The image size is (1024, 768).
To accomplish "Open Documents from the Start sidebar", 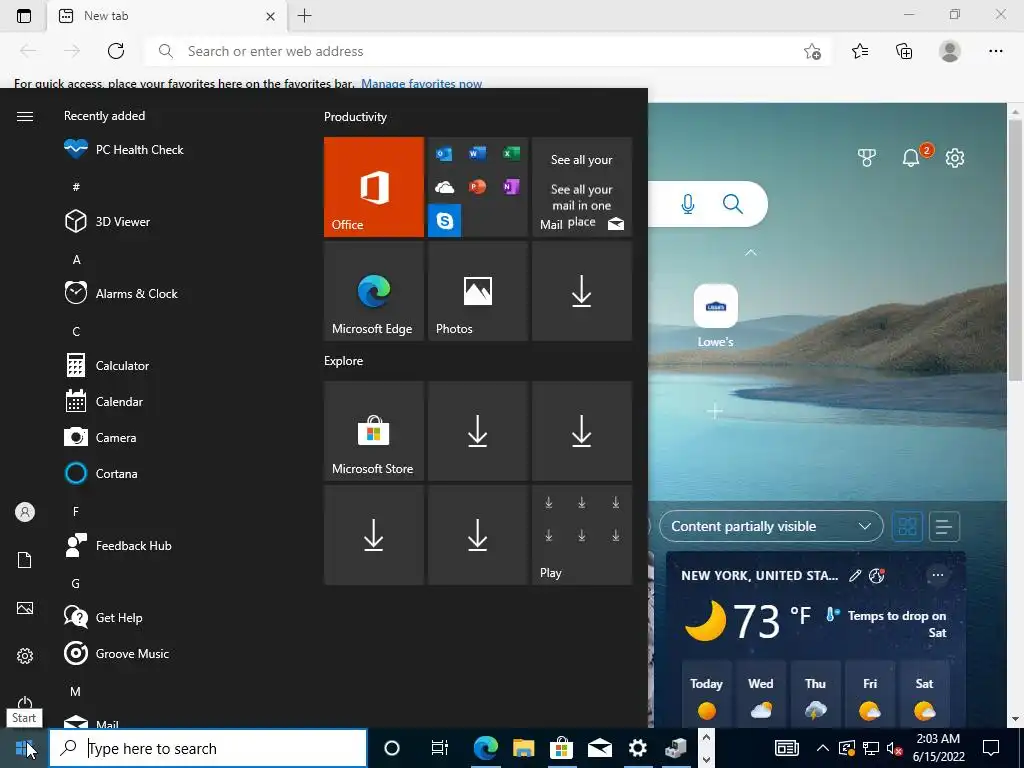I will pos(25,560).
